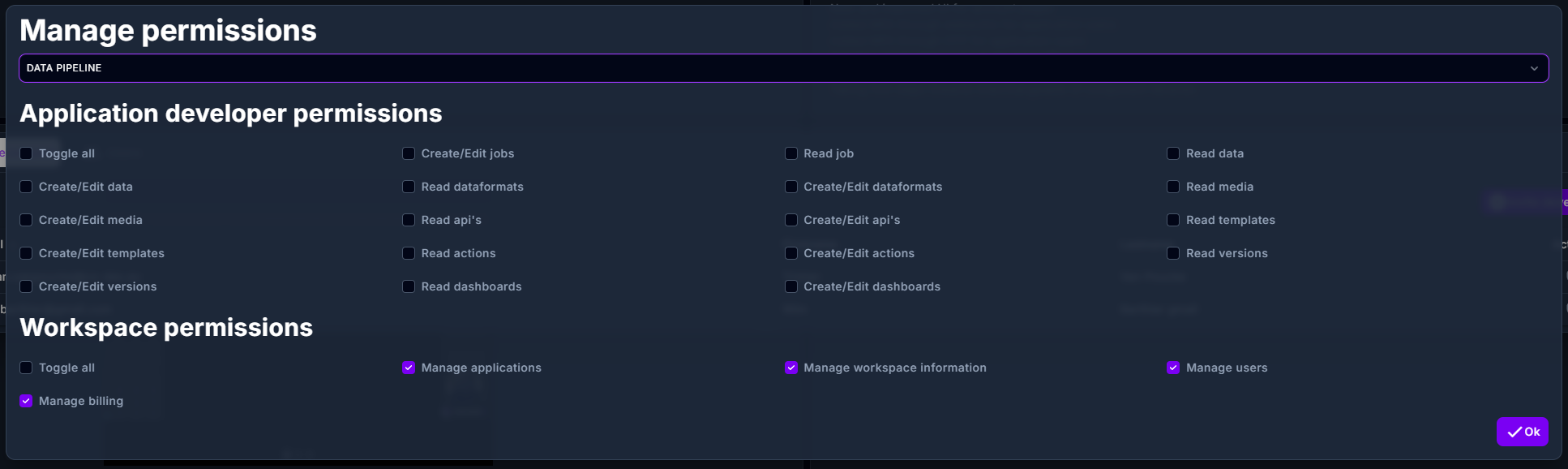Uncheck the Manage users permission
Viewport: 1568px width, 469px height.
tap(1173, 368)
